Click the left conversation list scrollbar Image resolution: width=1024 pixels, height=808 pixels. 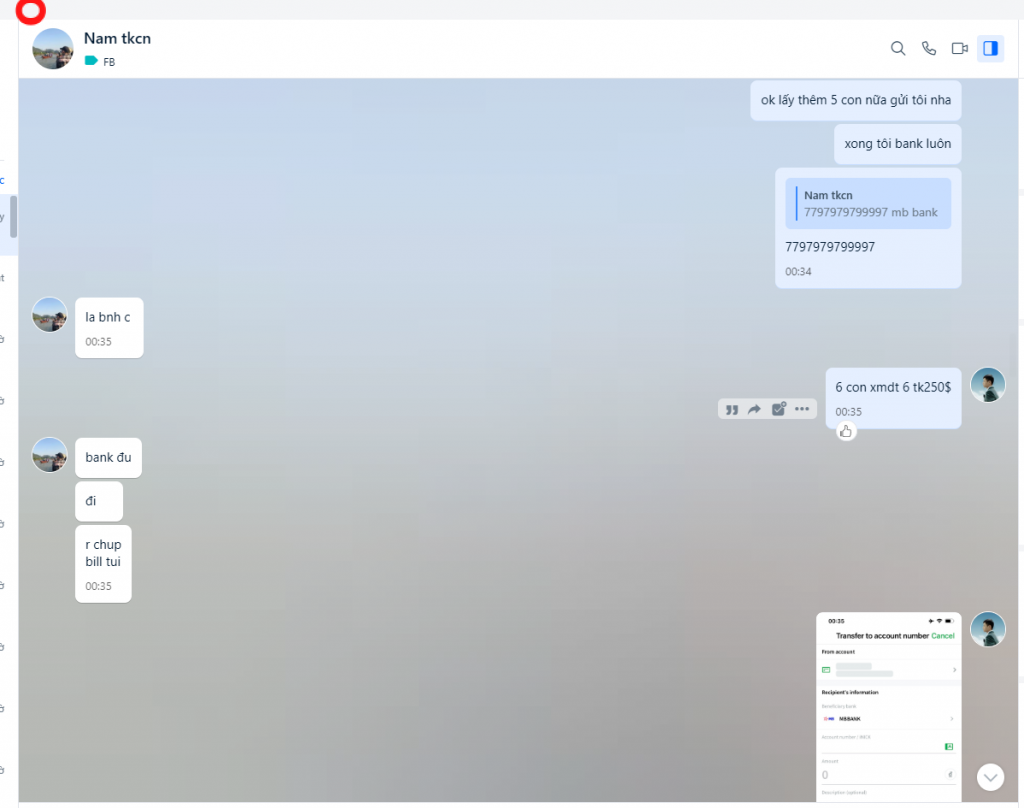13,215
